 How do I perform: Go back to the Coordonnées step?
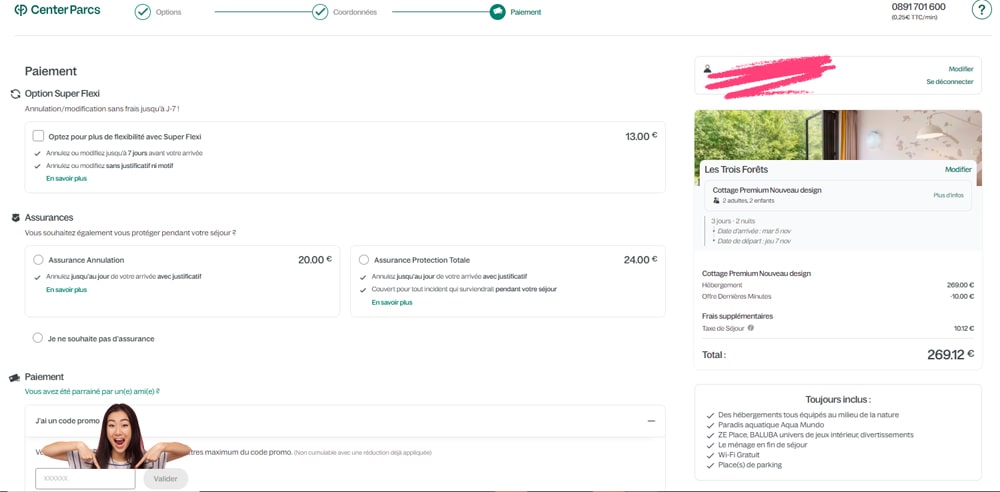coord(355,12)
